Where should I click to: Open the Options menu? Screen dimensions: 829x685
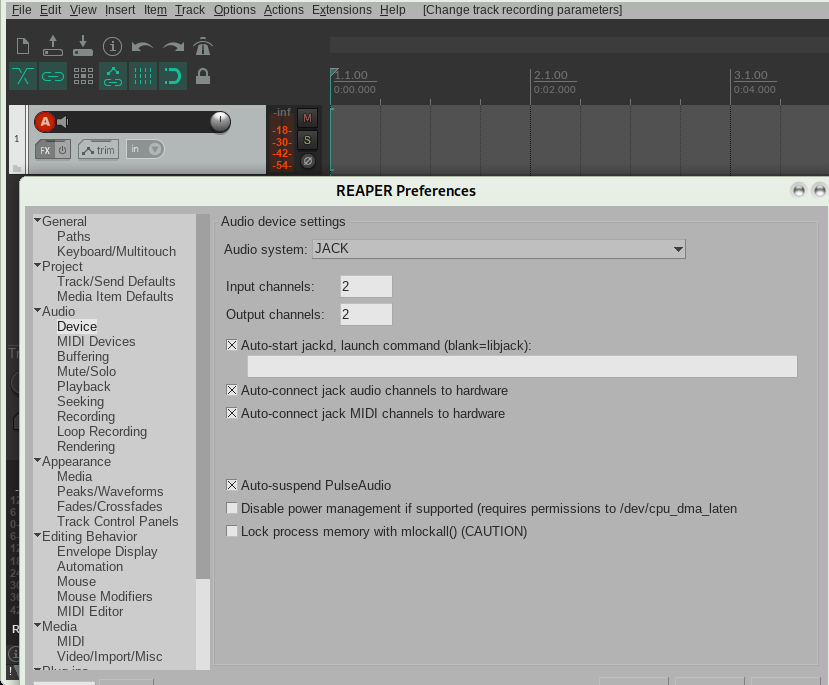235,10
